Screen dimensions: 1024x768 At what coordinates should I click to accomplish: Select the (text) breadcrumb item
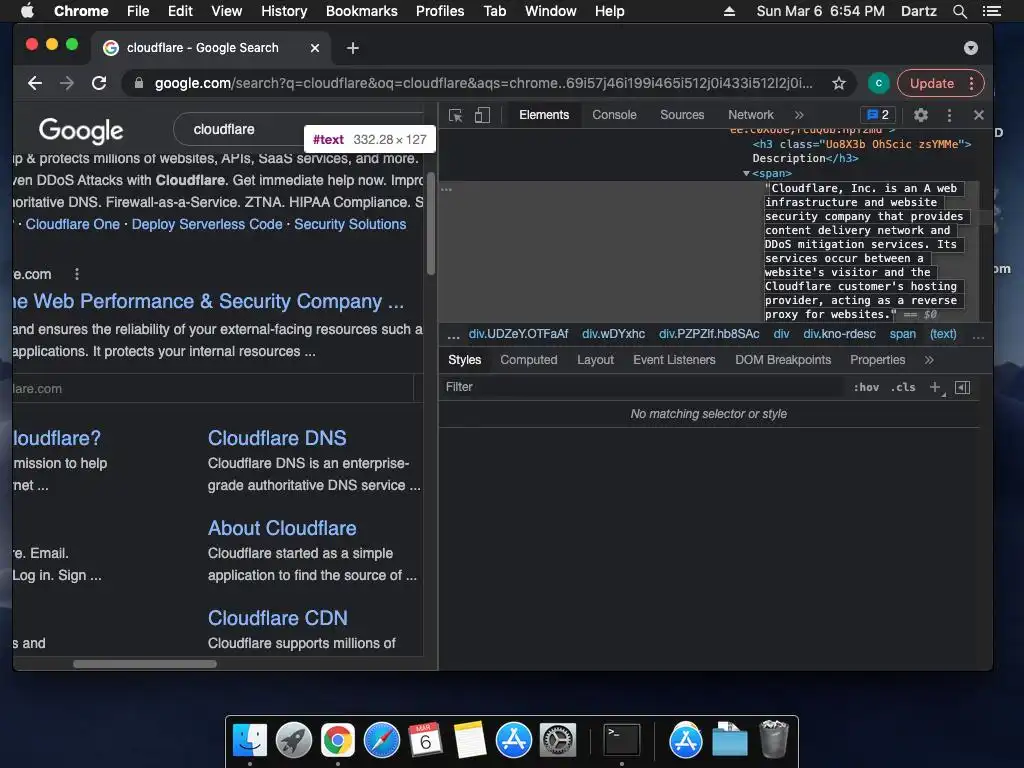coord(943,334)
